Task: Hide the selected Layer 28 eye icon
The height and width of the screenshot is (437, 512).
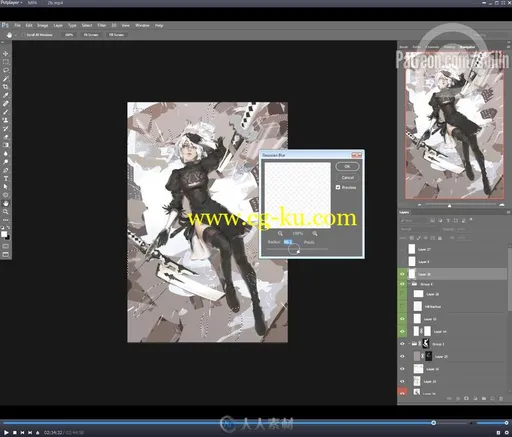Action: coord(402,274)
